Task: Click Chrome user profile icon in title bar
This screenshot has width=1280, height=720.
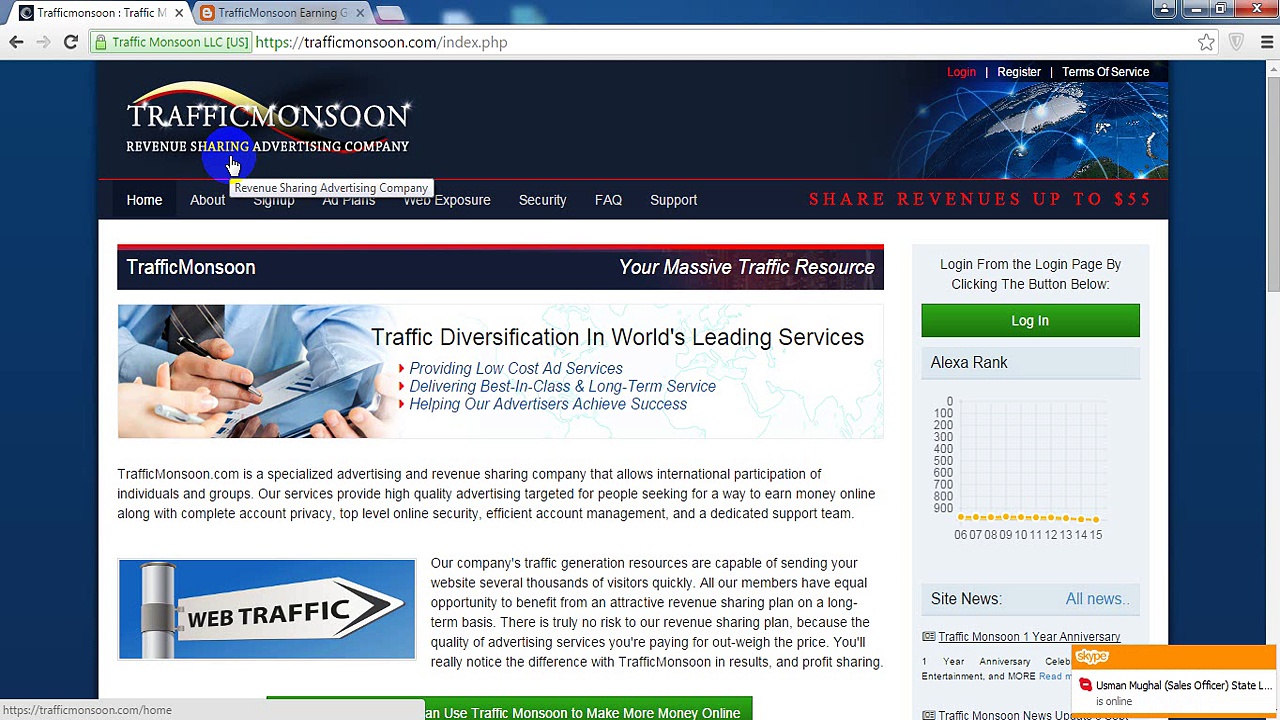Action: pos(1164,9)
